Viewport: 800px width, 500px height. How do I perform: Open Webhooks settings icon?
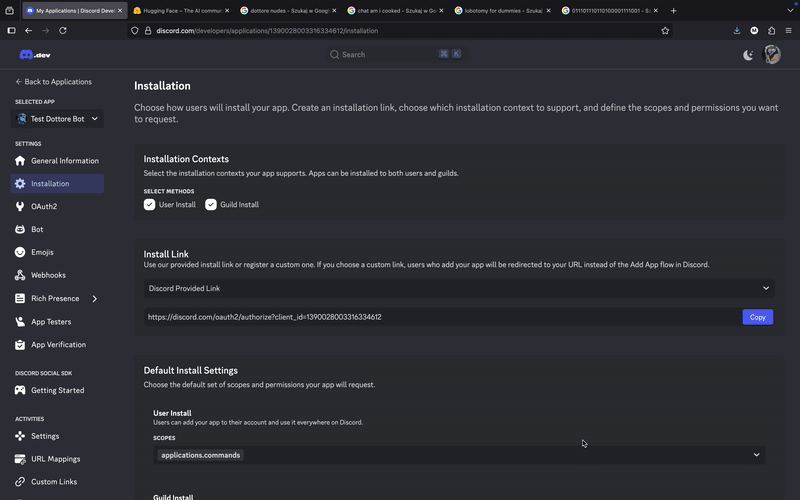tap(21, 275)
